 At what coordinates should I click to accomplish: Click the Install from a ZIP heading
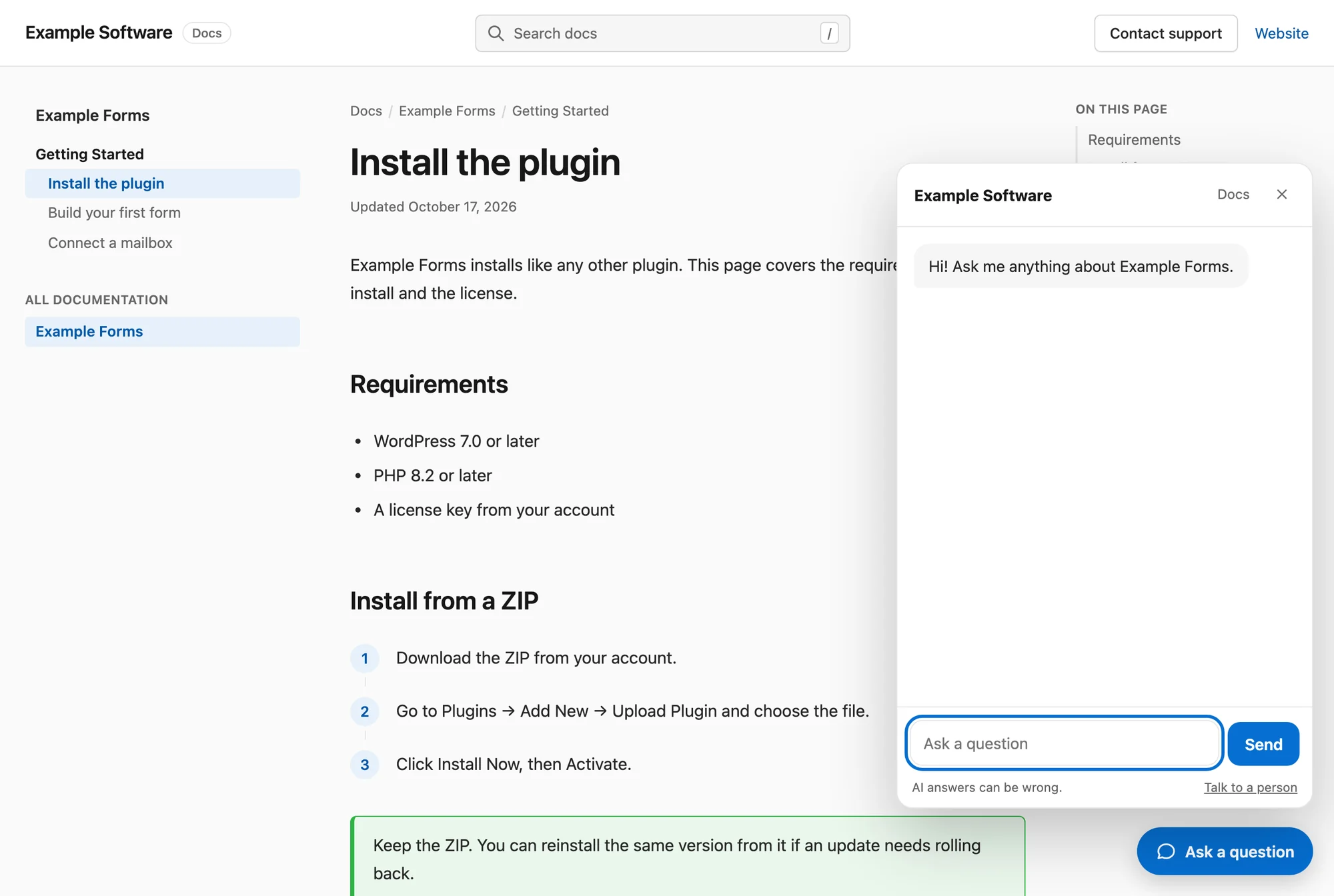click(x=444, y=601)
